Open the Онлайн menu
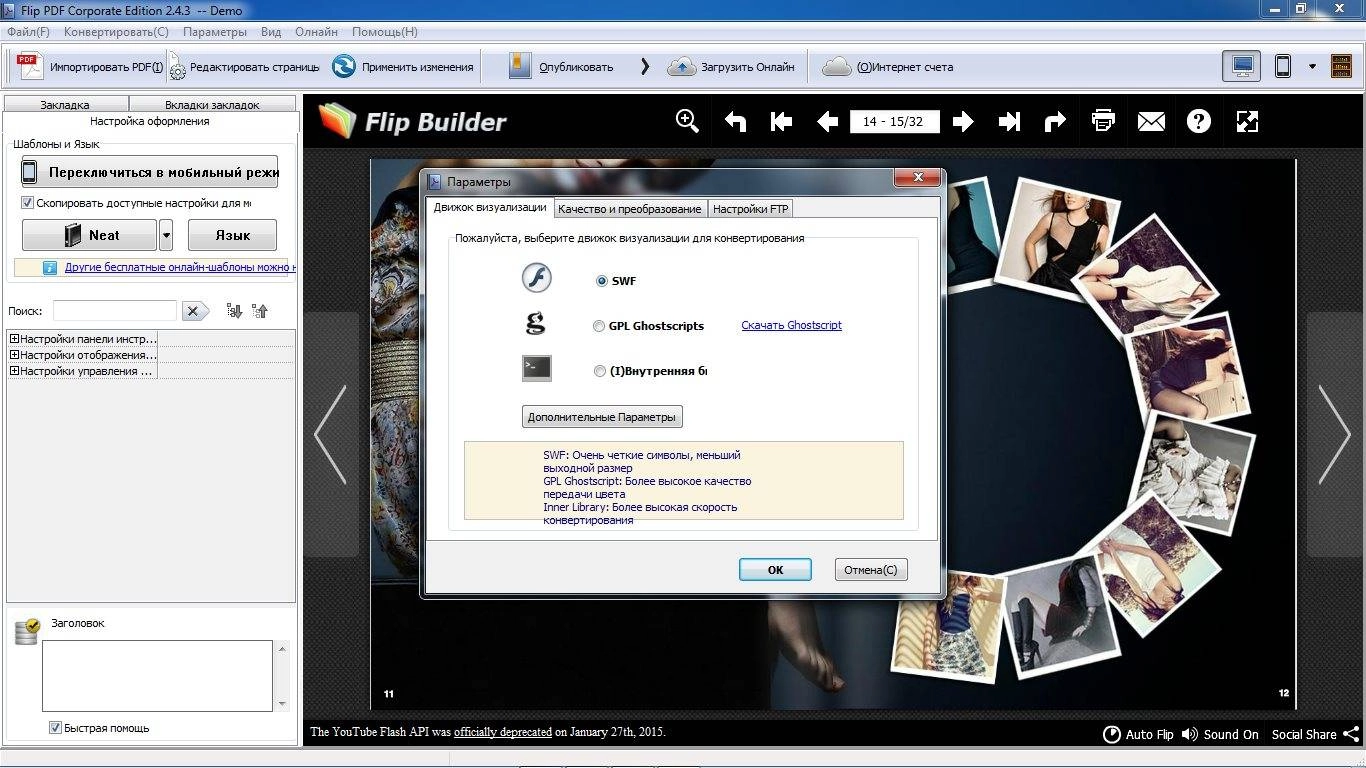The width and height of the screenshot is (1366, 768). [x=316, y=32]
